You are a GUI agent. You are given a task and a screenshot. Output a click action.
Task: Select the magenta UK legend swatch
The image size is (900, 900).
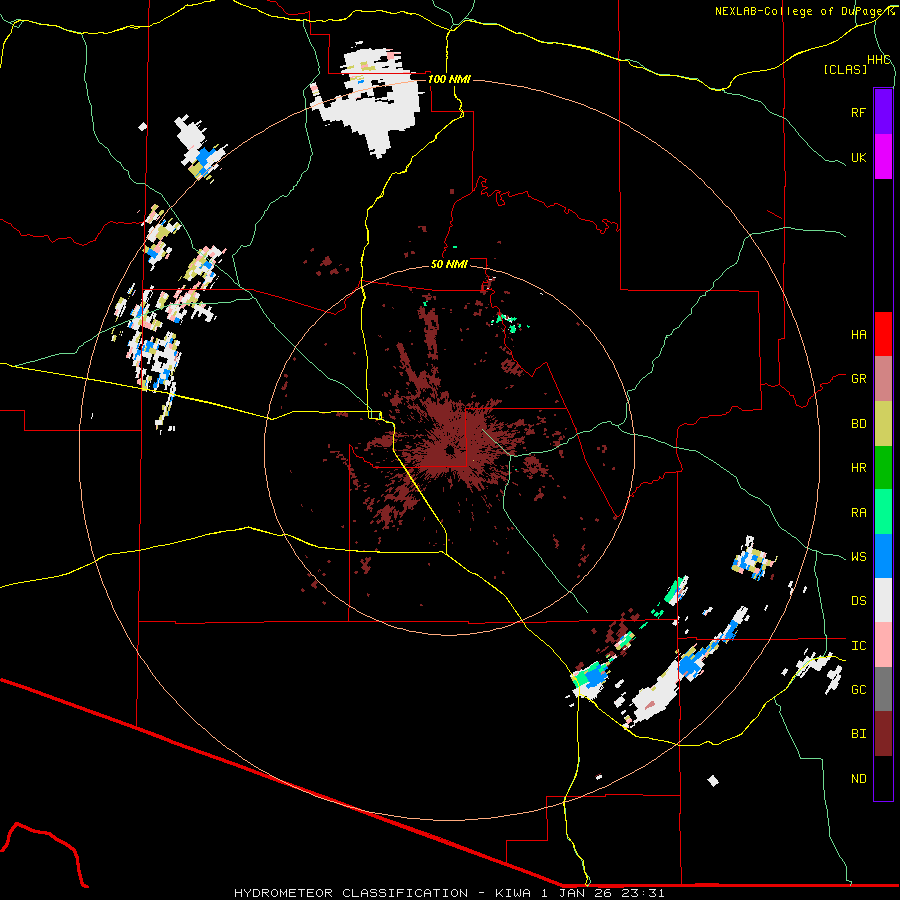(883, 156)
